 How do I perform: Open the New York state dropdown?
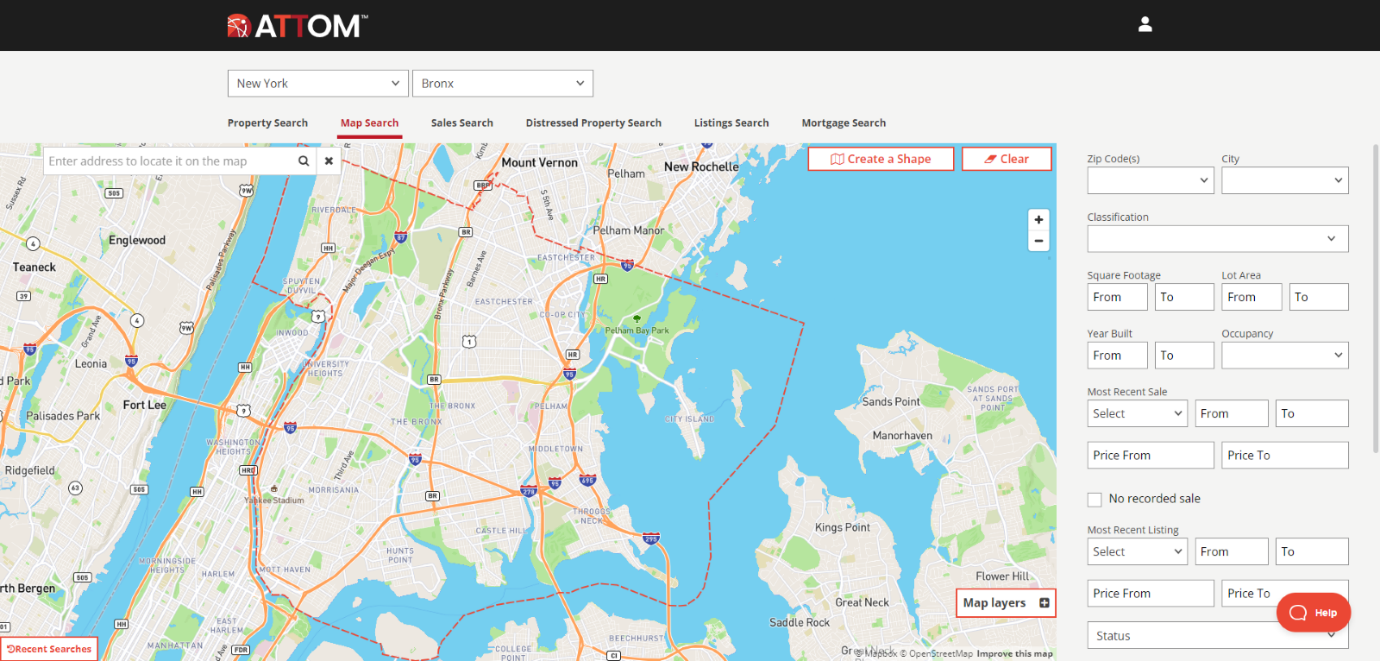(x=318, y=84)
